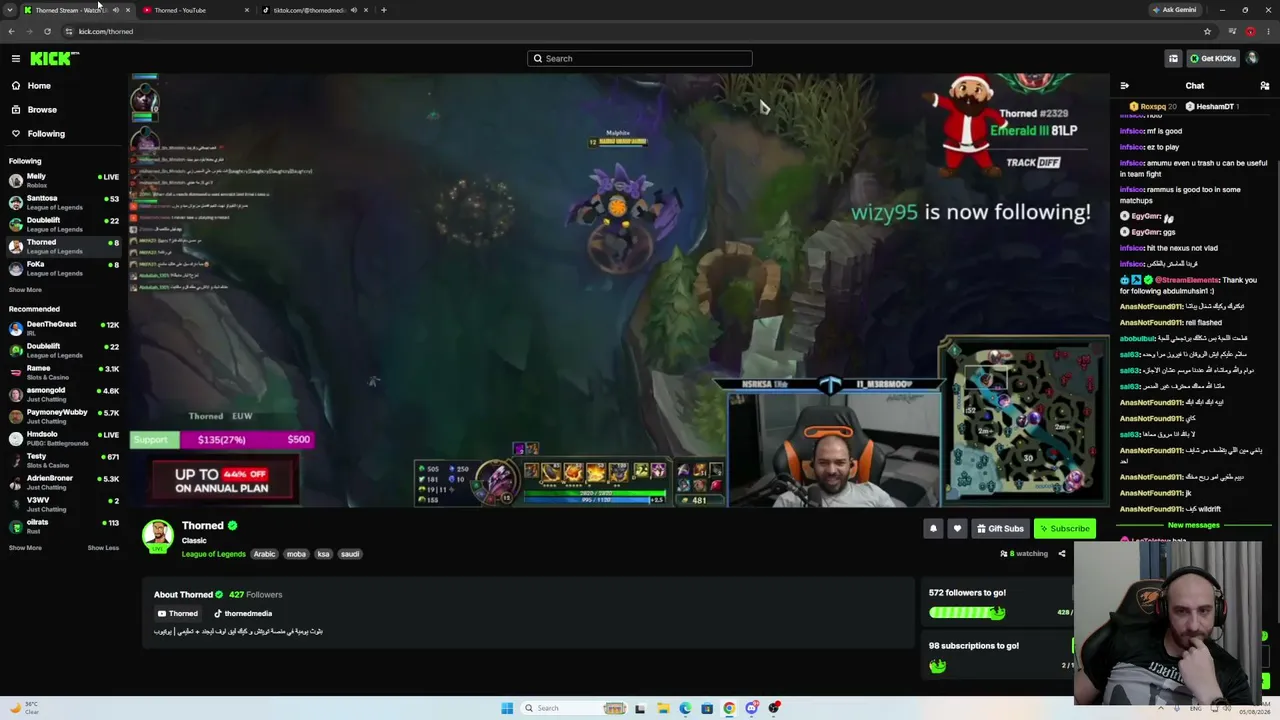Open Following in the Kick sidebar
This screenshot has height=720, width=1280.
(x=64, y=134)
